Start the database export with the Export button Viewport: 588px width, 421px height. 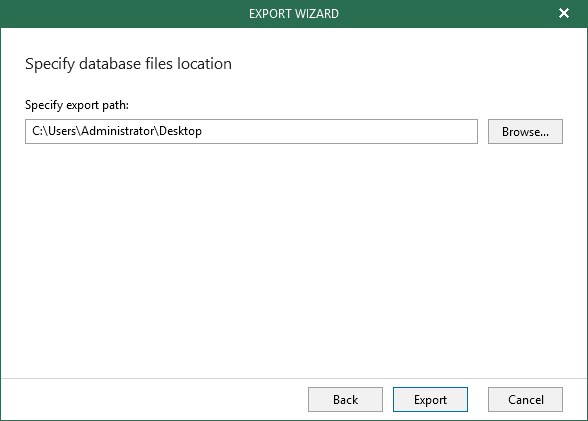[430, 400]
